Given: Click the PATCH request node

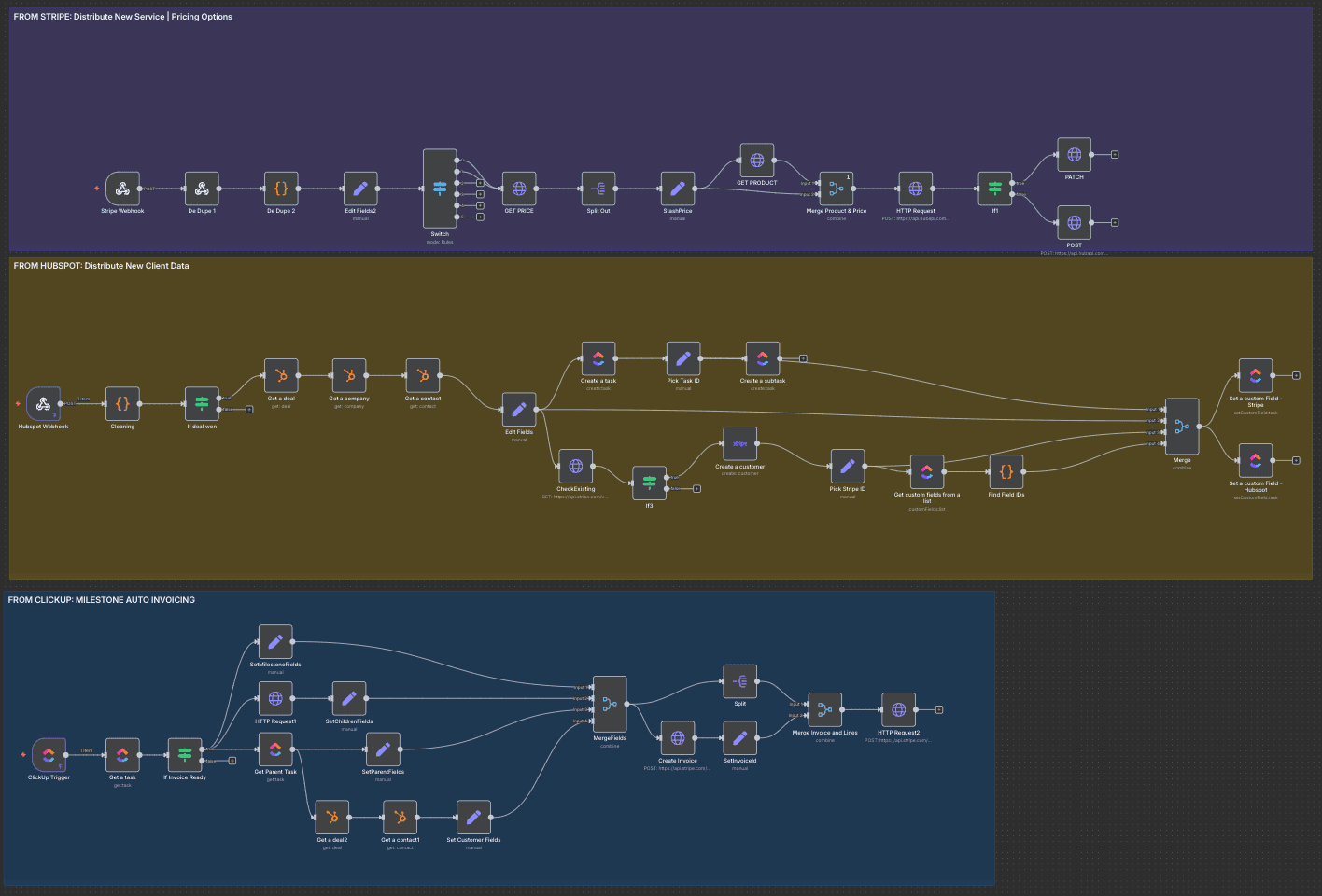Looking at the screenshot, I should [1074, 155].
